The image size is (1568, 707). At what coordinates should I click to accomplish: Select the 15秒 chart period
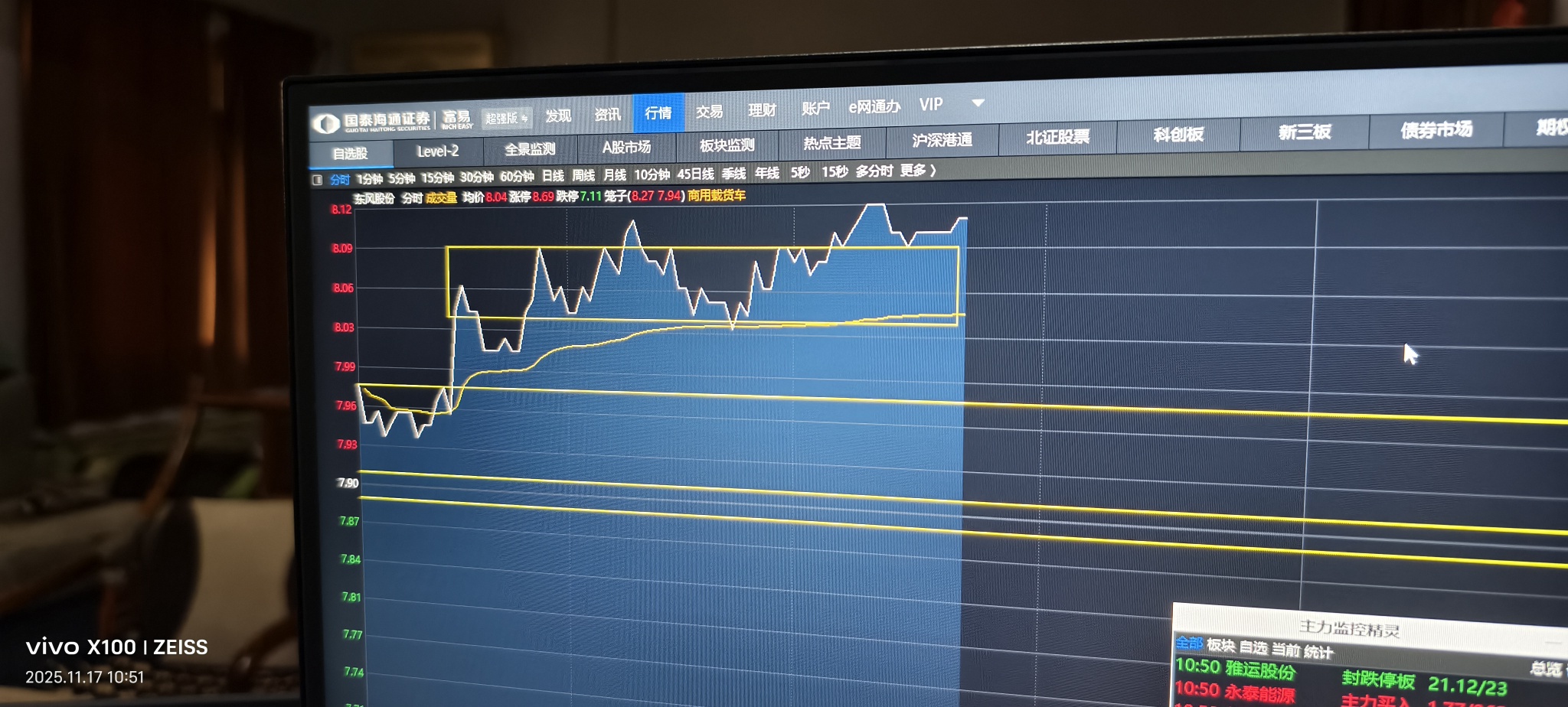coord(835,171)
